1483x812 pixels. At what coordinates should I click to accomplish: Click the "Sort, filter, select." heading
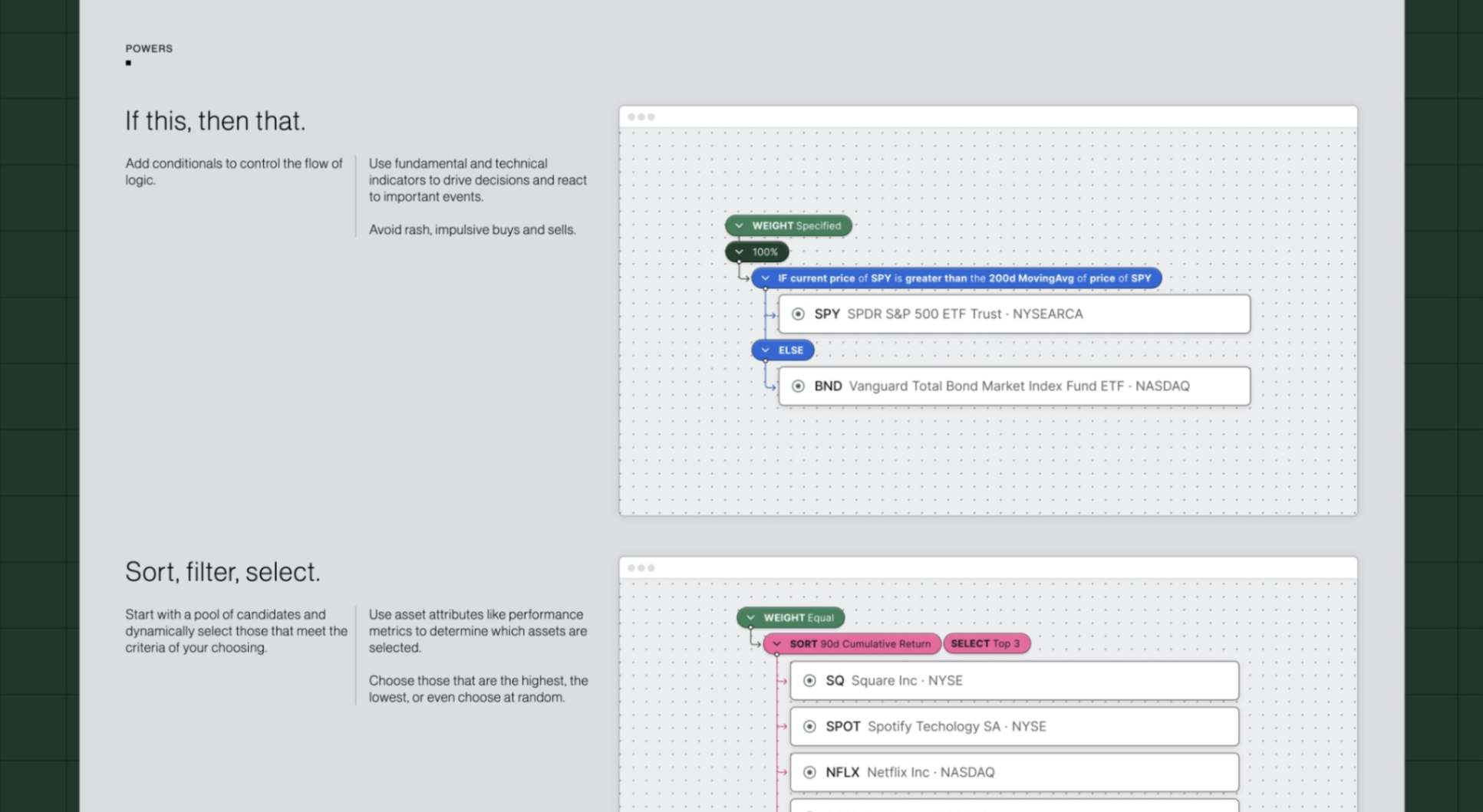click(x=222, y=572)
